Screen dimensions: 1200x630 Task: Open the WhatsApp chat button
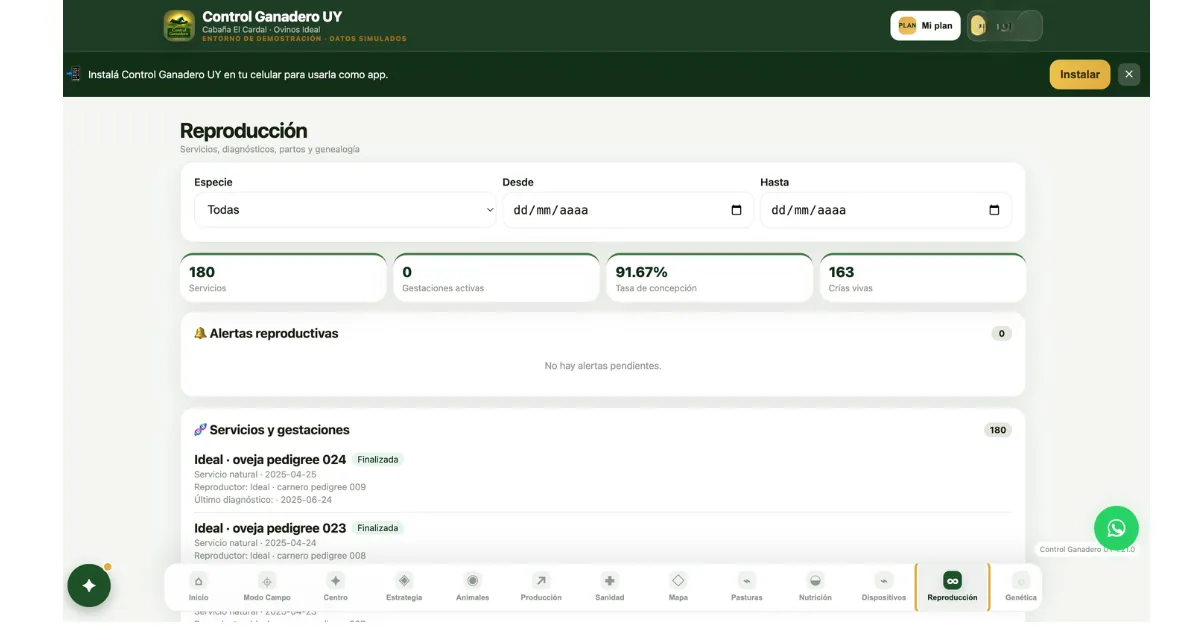1116,528
